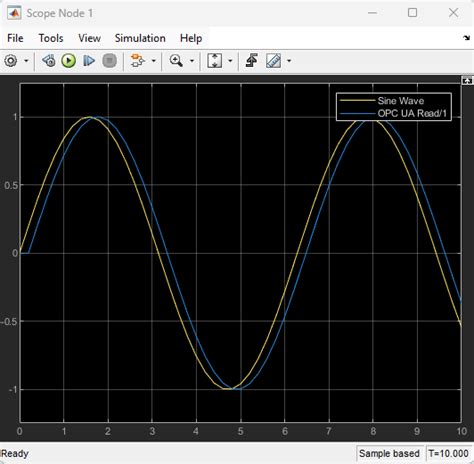
Task: Expand the Scale axes dropdown arrow
Action: coord(230,61)
